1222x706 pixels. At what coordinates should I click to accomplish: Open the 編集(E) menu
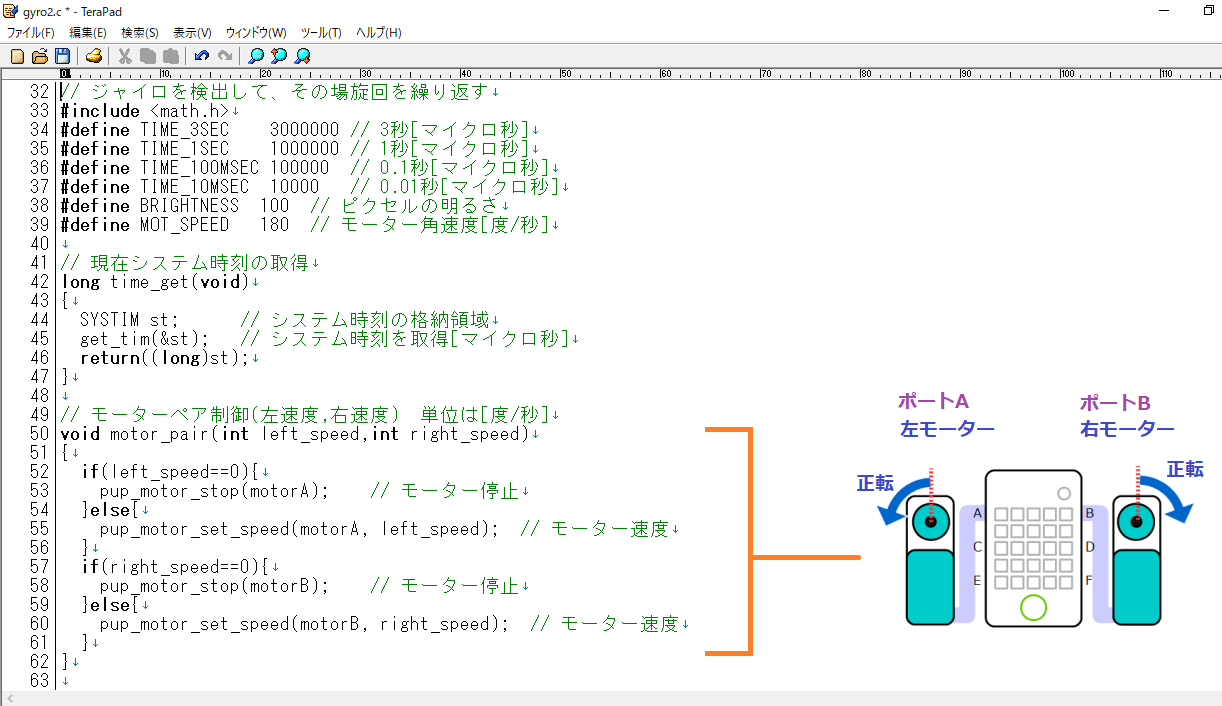pyautogui.click(x=88, y=33)
